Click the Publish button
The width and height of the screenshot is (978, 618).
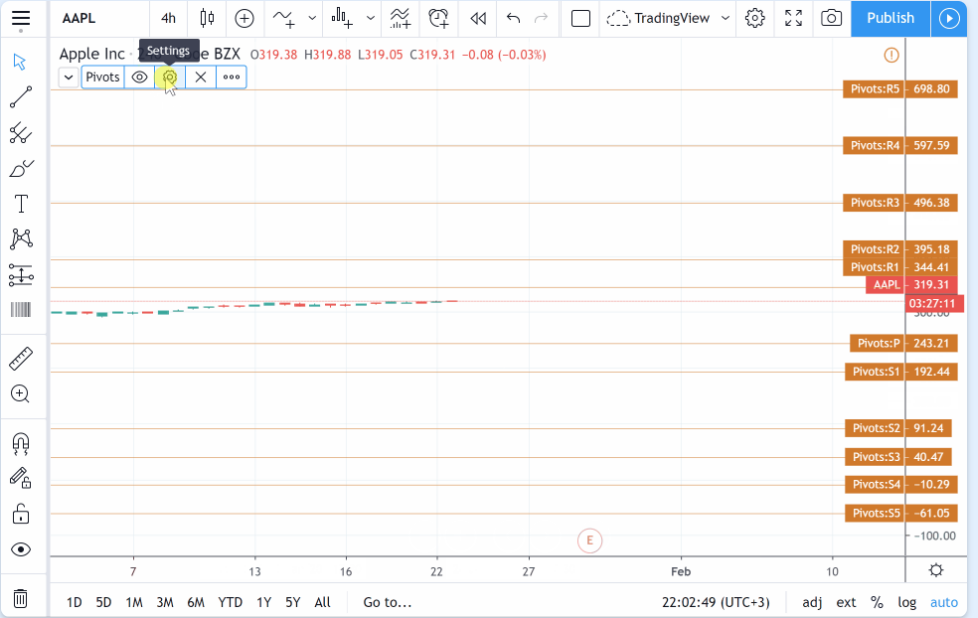coord(891,18)
